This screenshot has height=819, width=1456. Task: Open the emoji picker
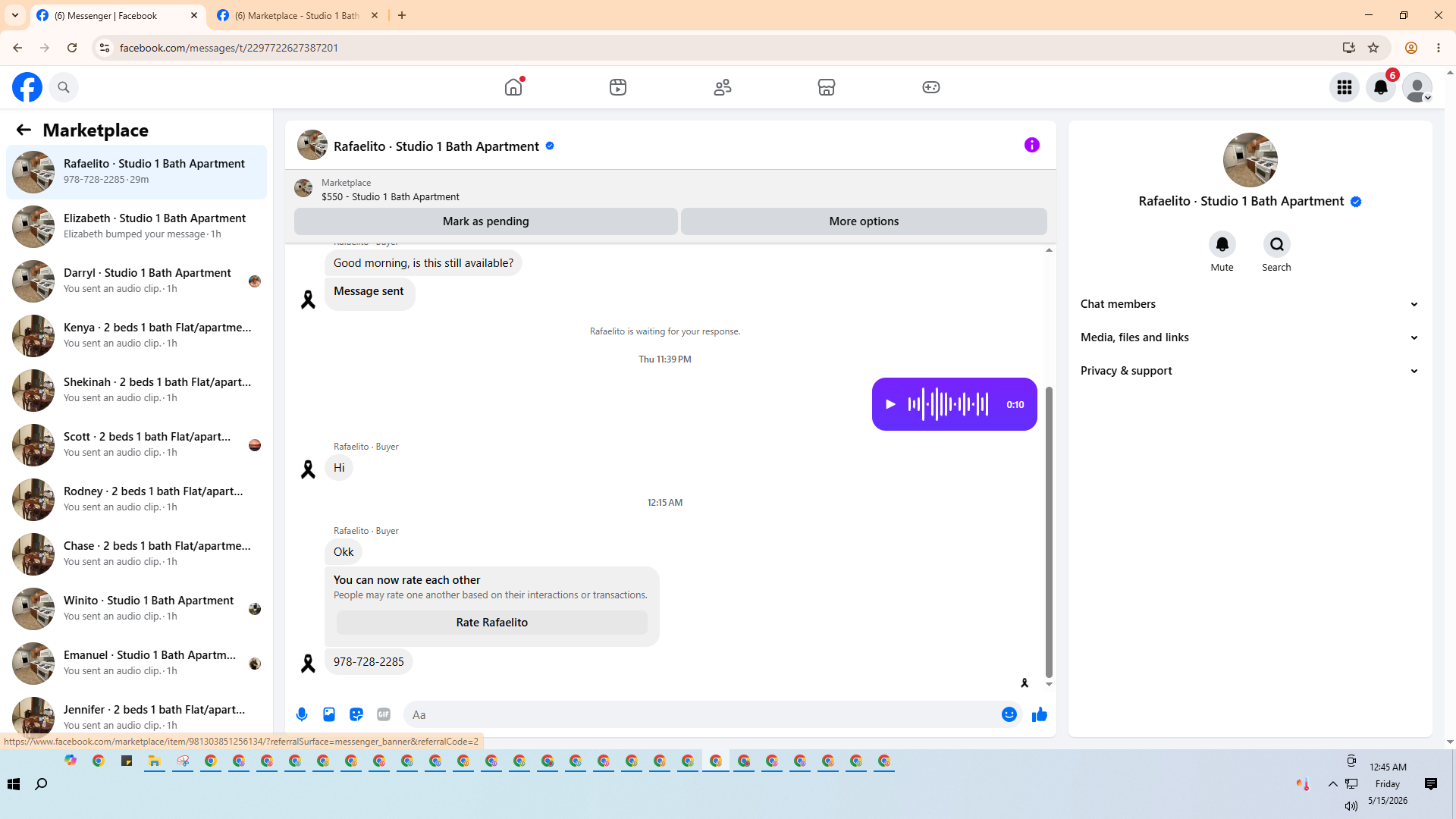click(1009, 714)
